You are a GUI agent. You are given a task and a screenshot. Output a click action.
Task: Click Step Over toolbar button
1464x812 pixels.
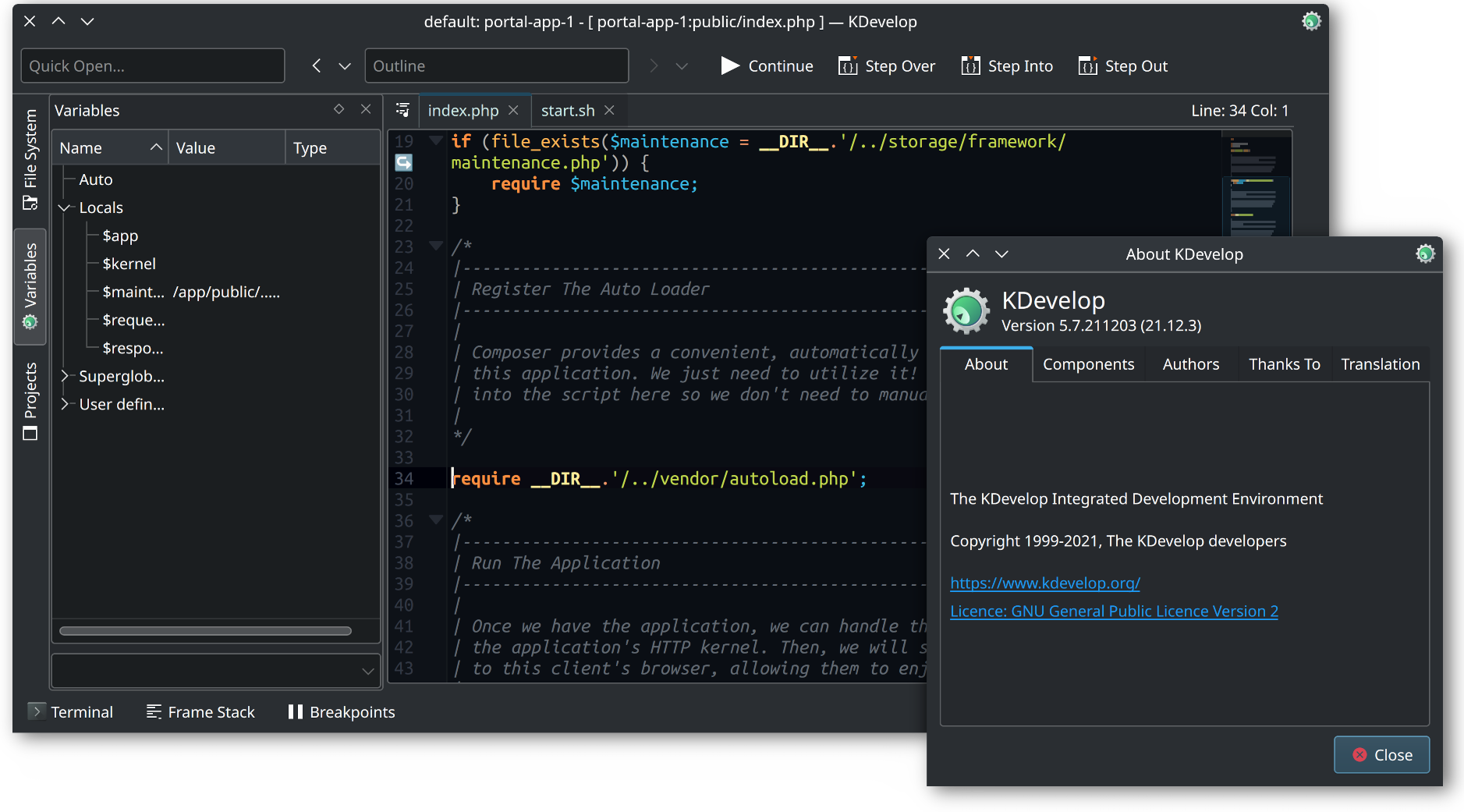(x=886, y=66)
